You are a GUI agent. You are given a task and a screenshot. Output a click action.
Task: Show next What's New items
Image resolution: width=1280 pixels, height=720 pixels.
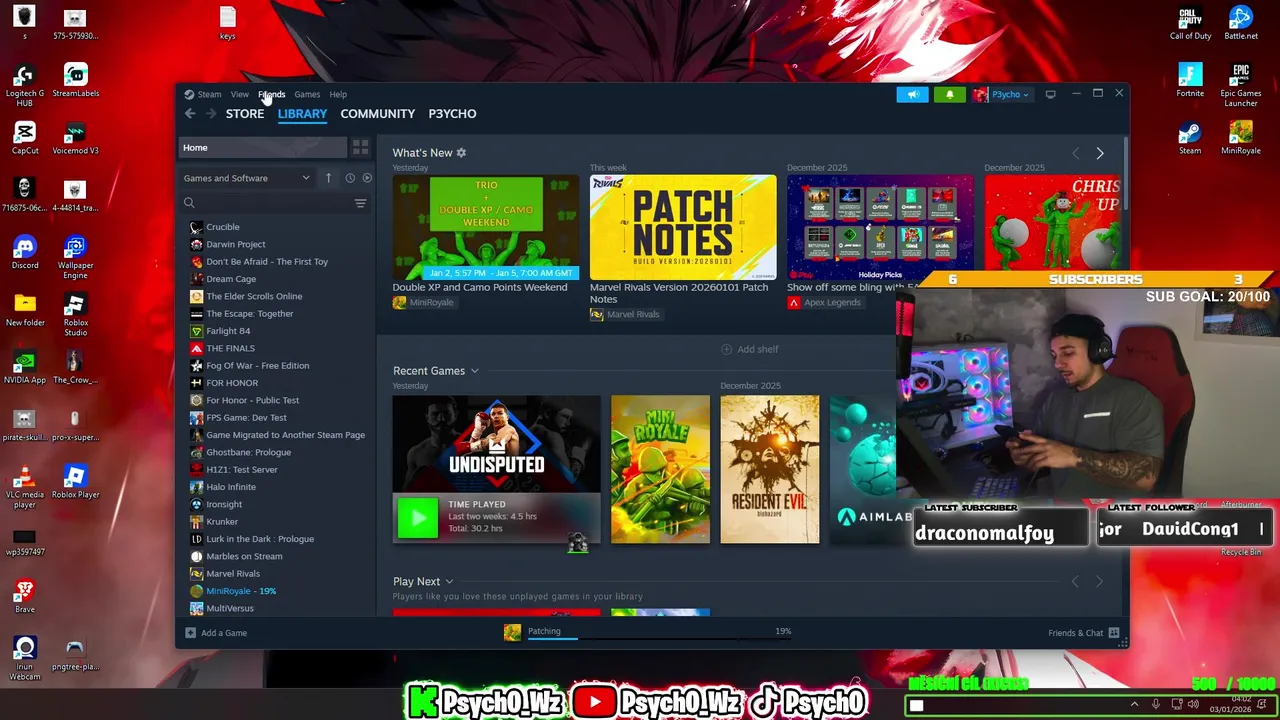click(1099, 153)
